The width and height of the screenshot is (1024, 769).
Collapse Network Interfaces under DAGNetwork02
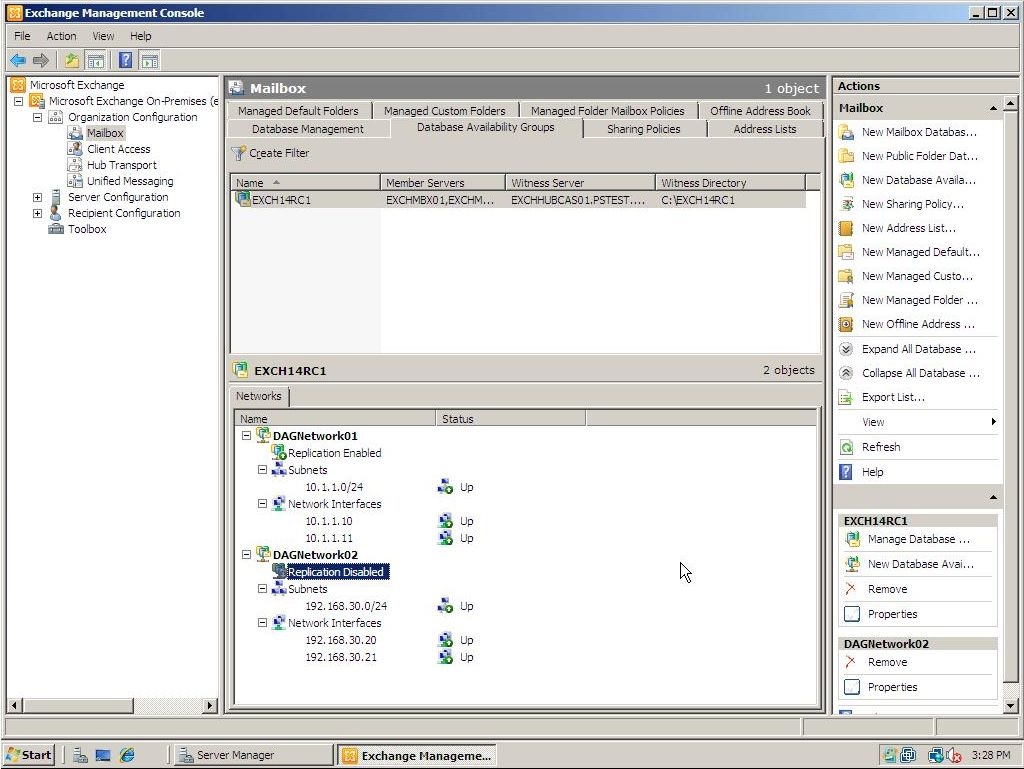coord(262,623)
